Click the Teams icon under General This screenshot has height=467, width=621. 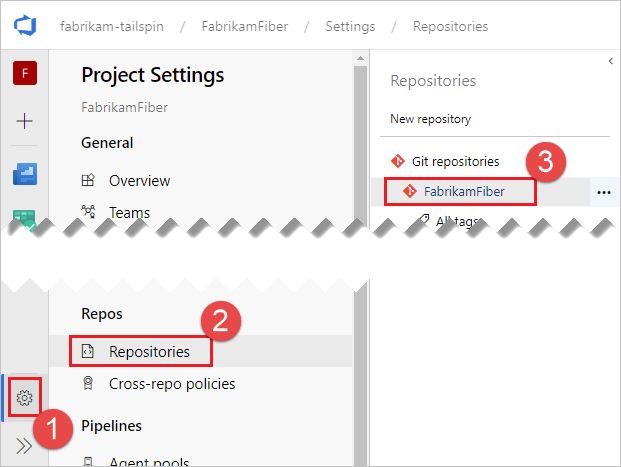88,212
